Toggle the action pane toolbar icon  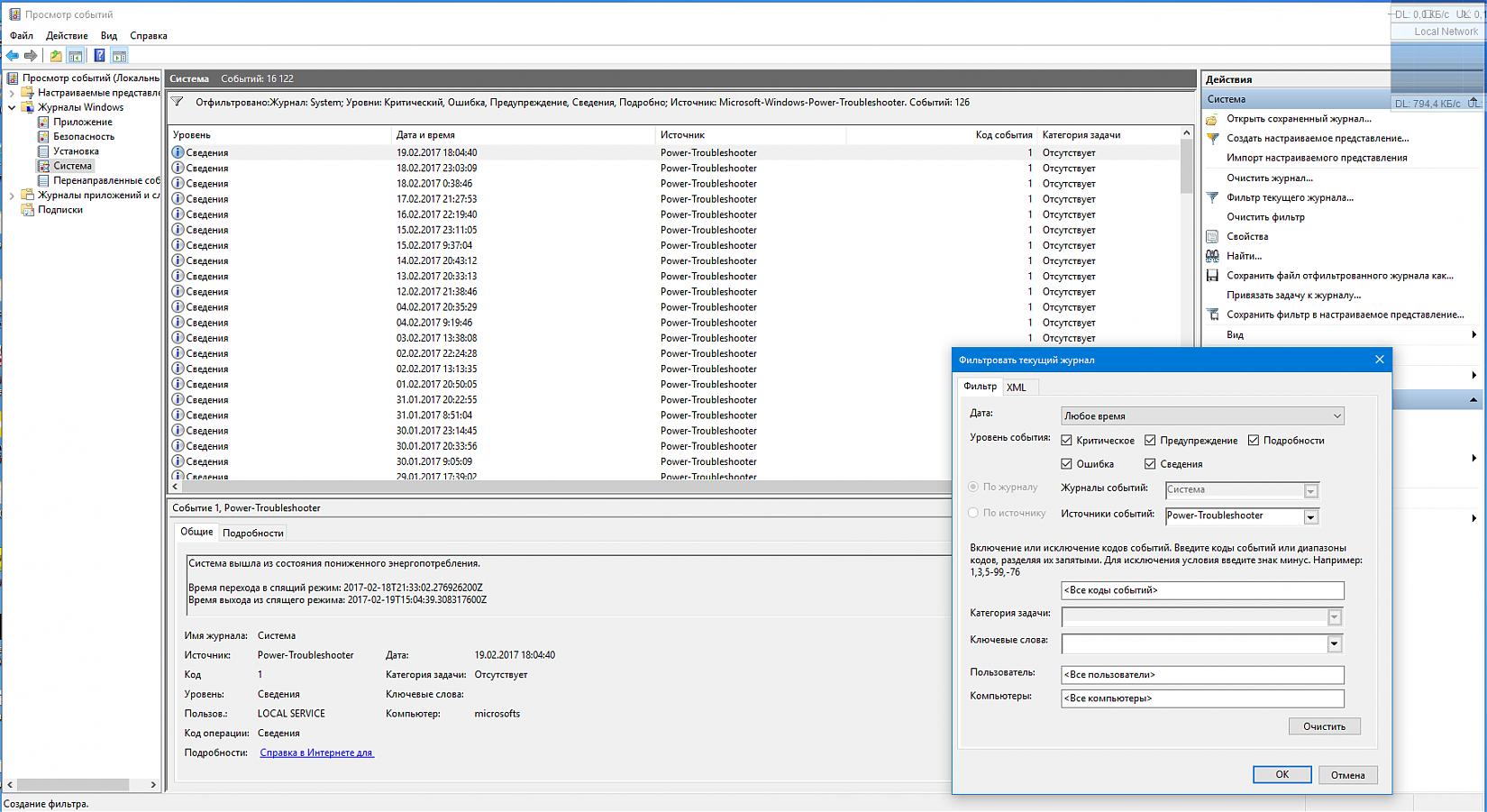119,56
